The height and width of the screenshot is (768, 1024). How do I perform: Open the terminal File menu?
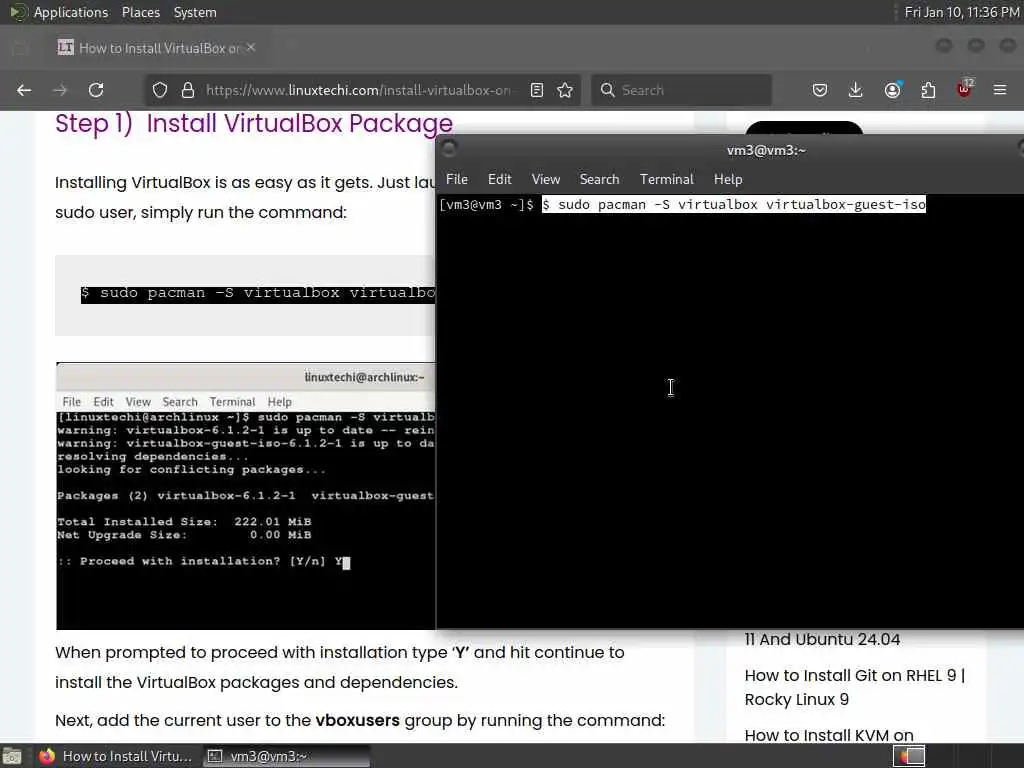point(456,179)
